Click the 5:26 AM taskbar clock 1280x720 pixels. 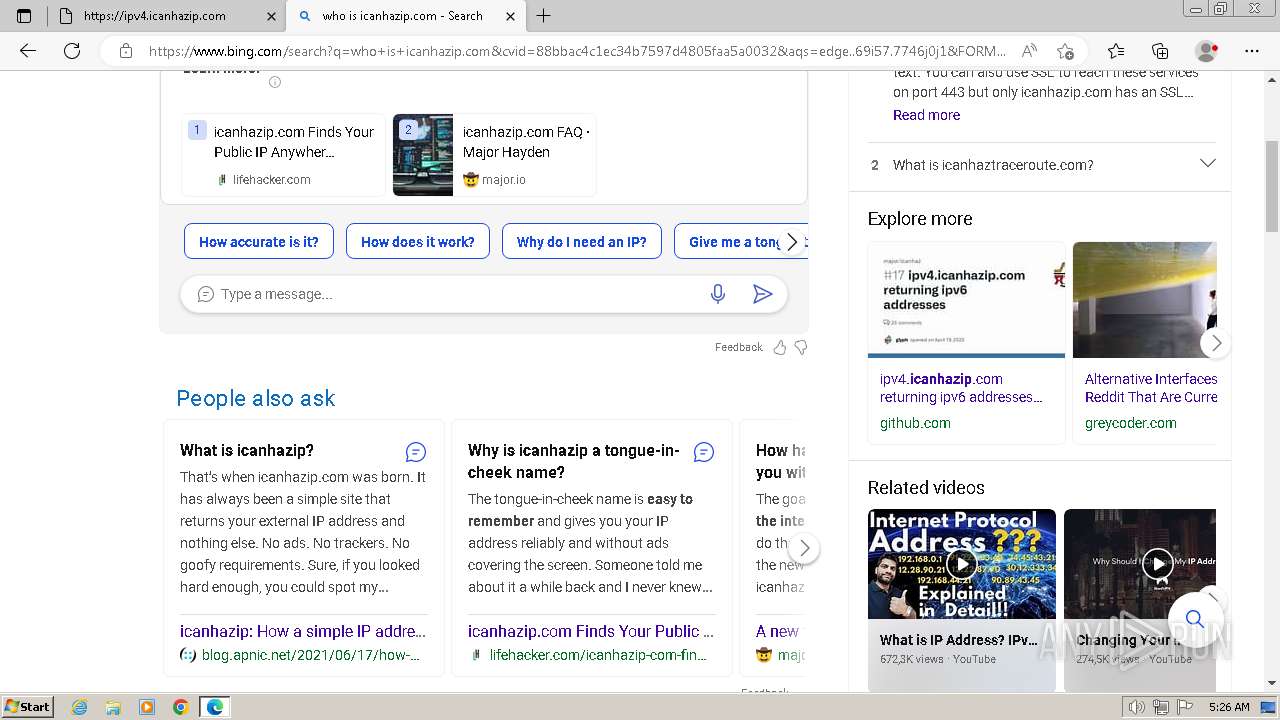click(x=1228, y=707)
